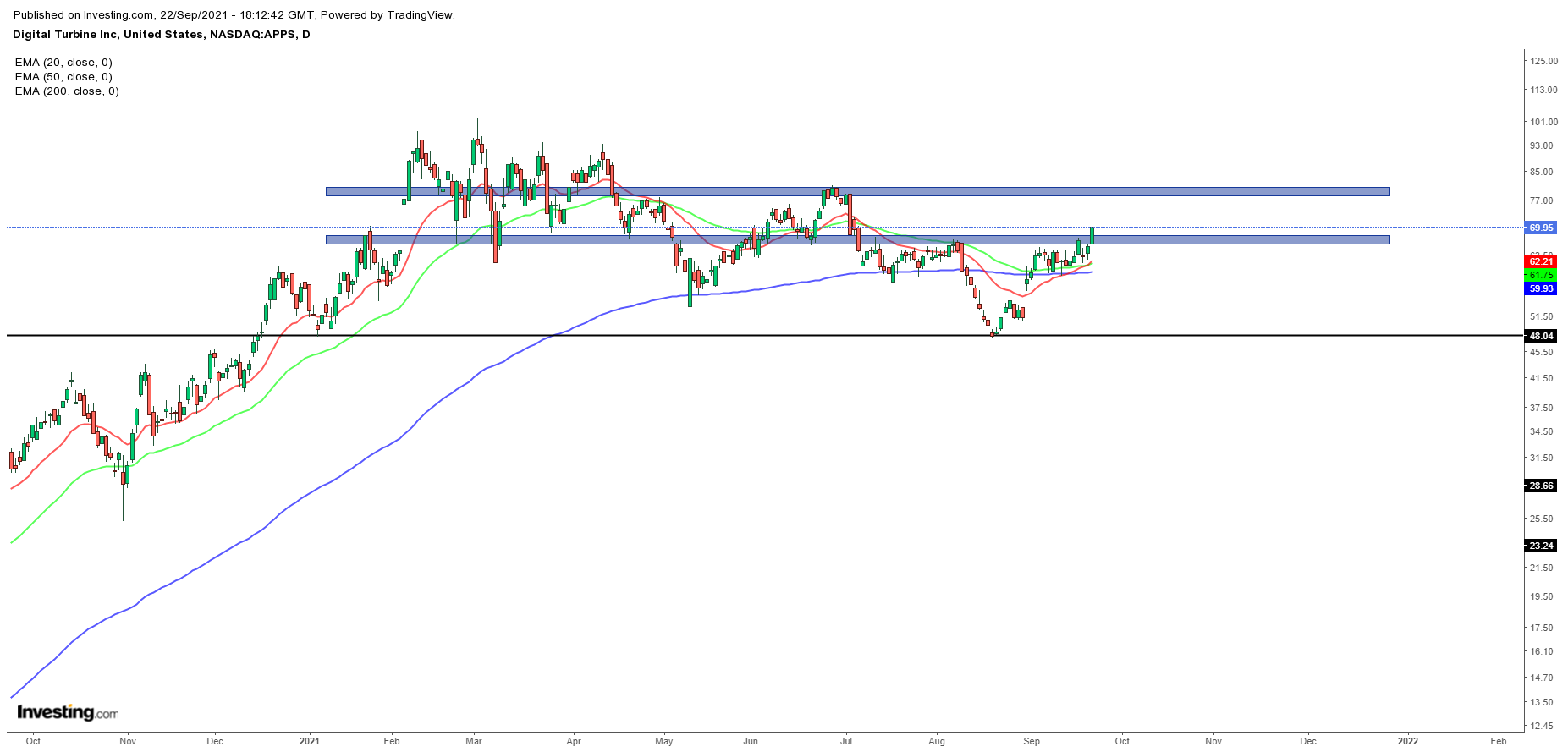Viewport: 1568px width, 752px height.
Task: Click the 21.50 price axis label
Action: coord(1541,568)
